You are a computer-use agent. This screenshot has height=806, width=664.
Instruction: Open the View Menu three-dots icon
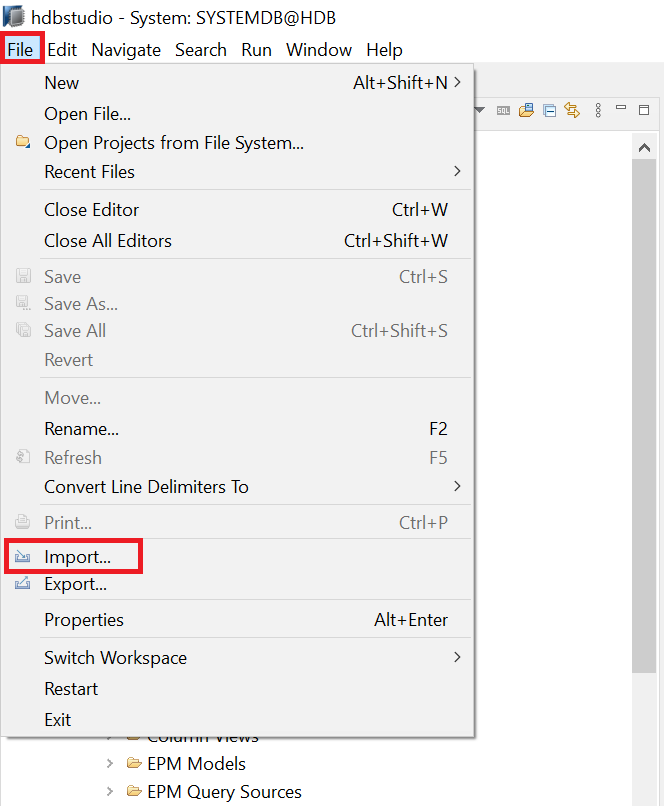[x=598, y=110]
